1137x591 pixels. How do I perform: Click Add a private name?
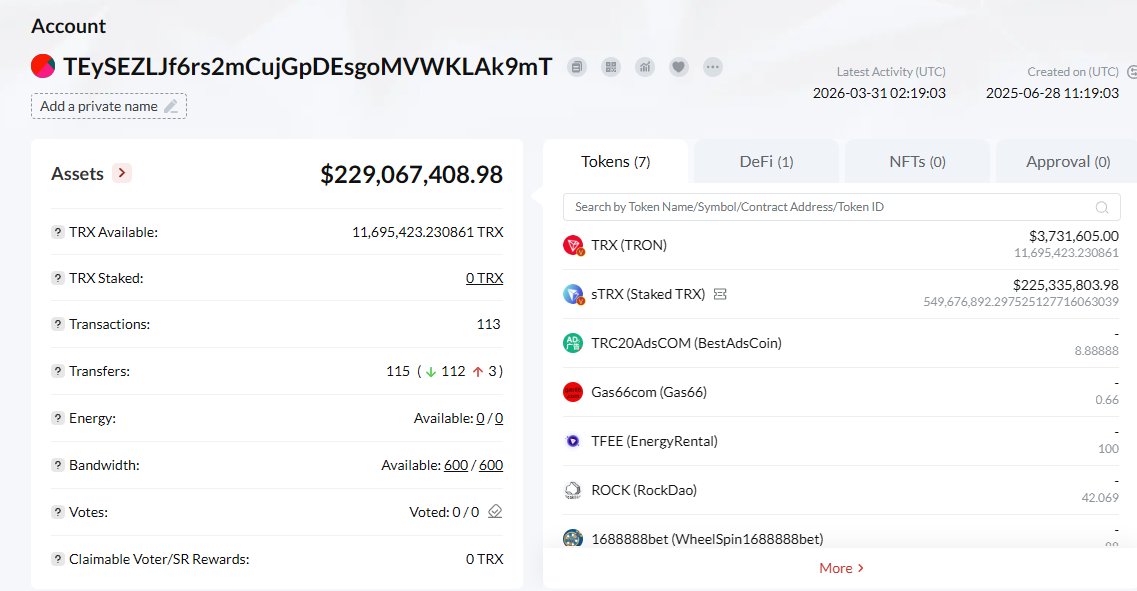108,106
